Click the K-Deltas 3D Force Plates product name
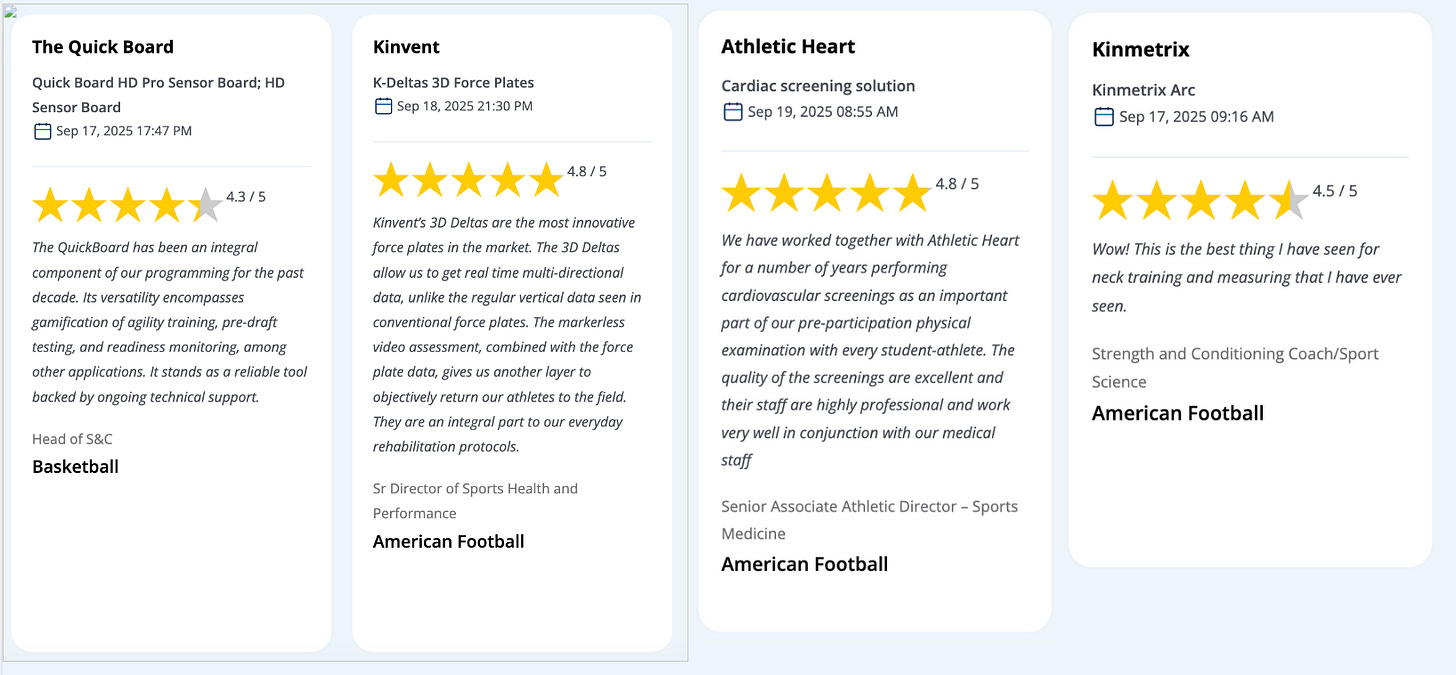Screen dimensions: 1456x675 coord(453,82)
